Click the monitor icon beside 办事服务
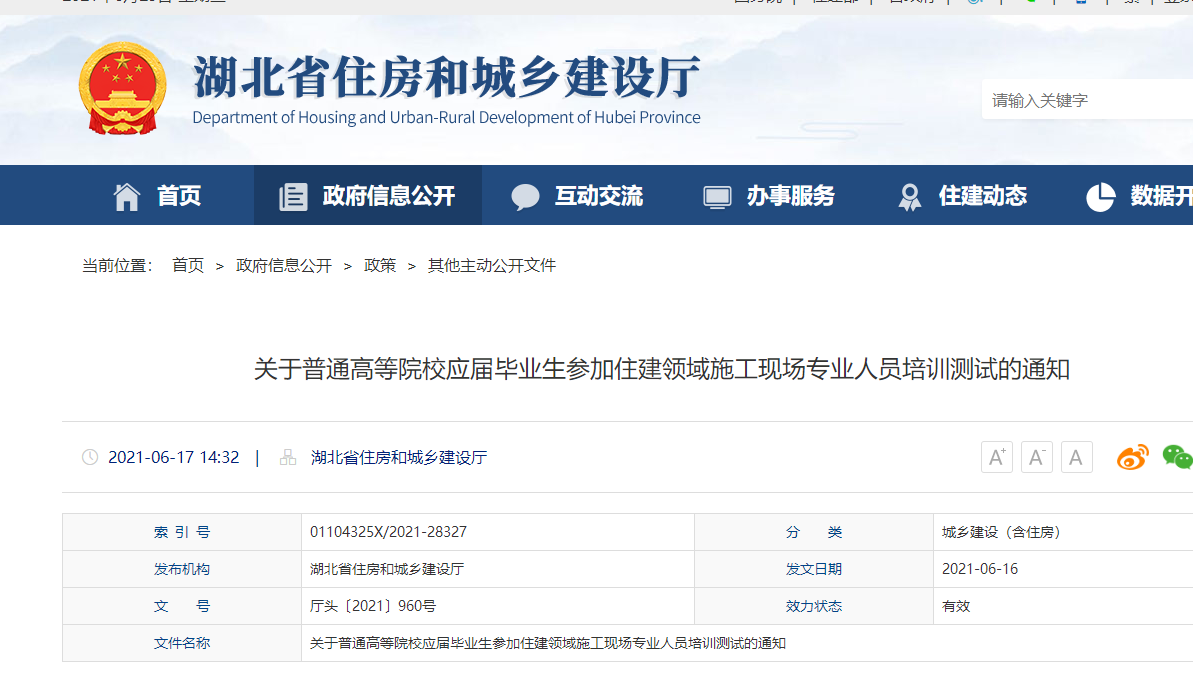This screenshot has width=1193, height=677. 717,197
